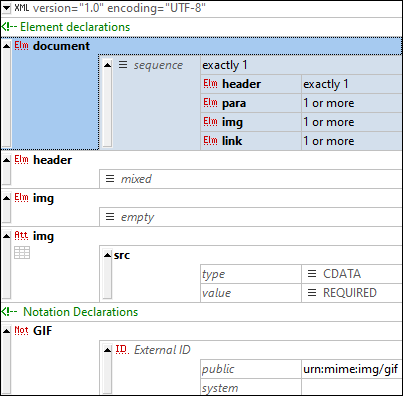Click the mixed content cell under header

click(251, 179)
